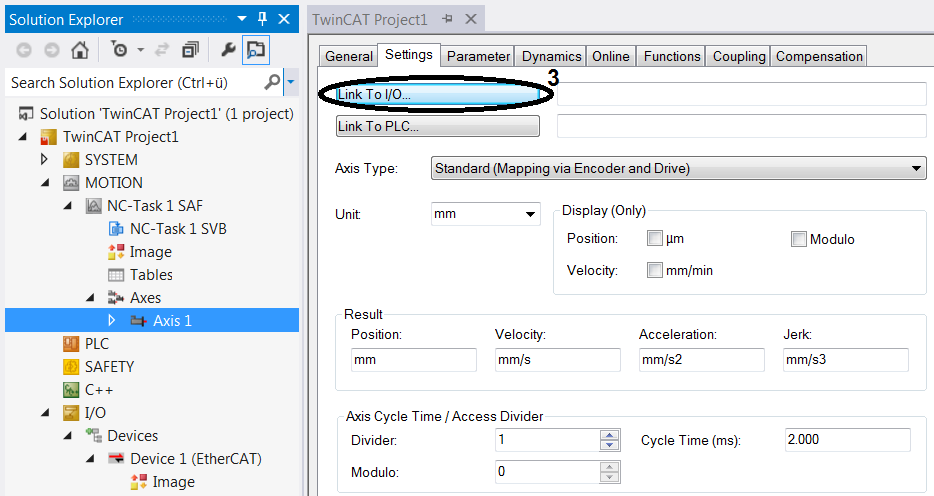Collapse the NC-Task 1 SAF node
Screen dimensions: 934x496
(68, 206)
